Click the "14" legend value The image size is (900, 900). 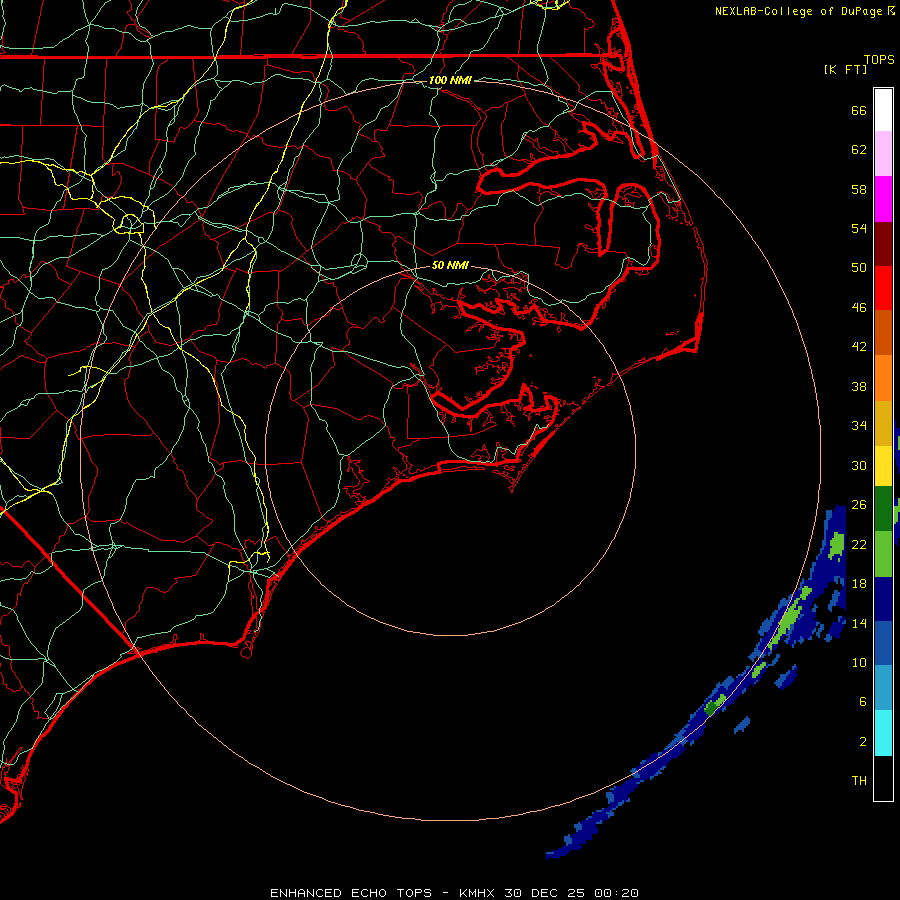pos(859,623)
